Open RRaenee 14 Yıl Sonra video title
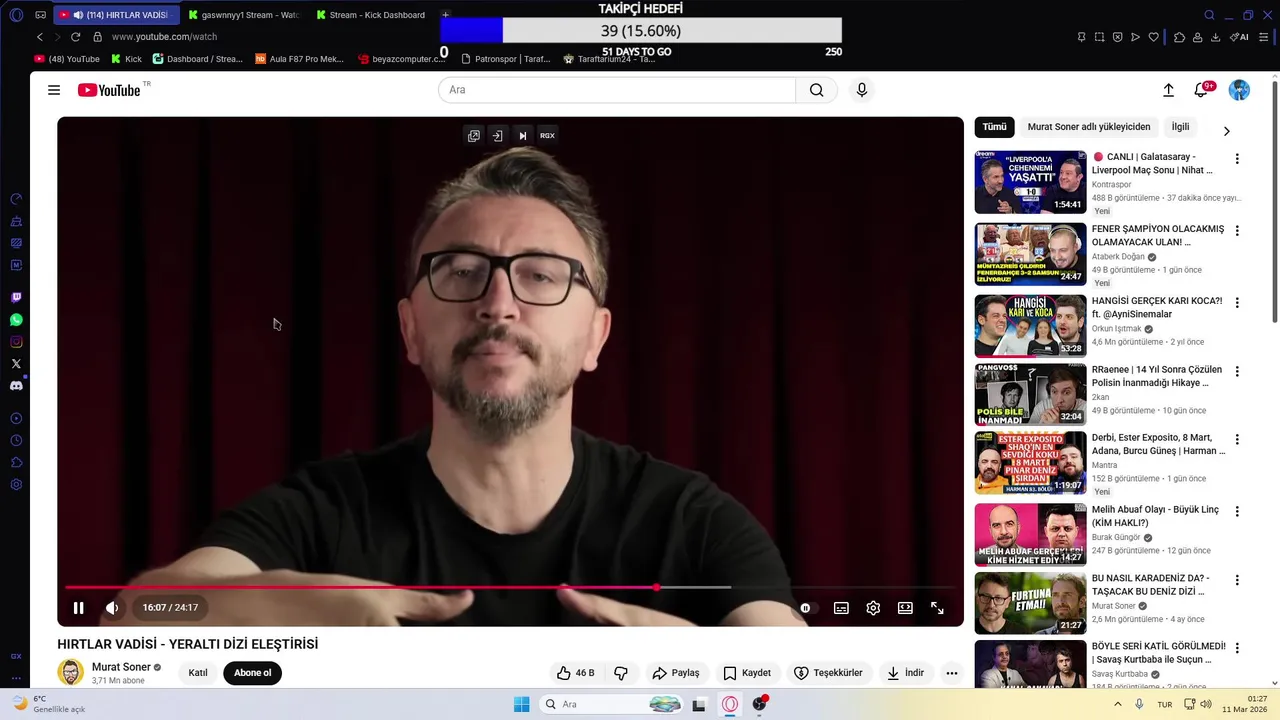The image size is (1280, 720). pos(1157,376)
